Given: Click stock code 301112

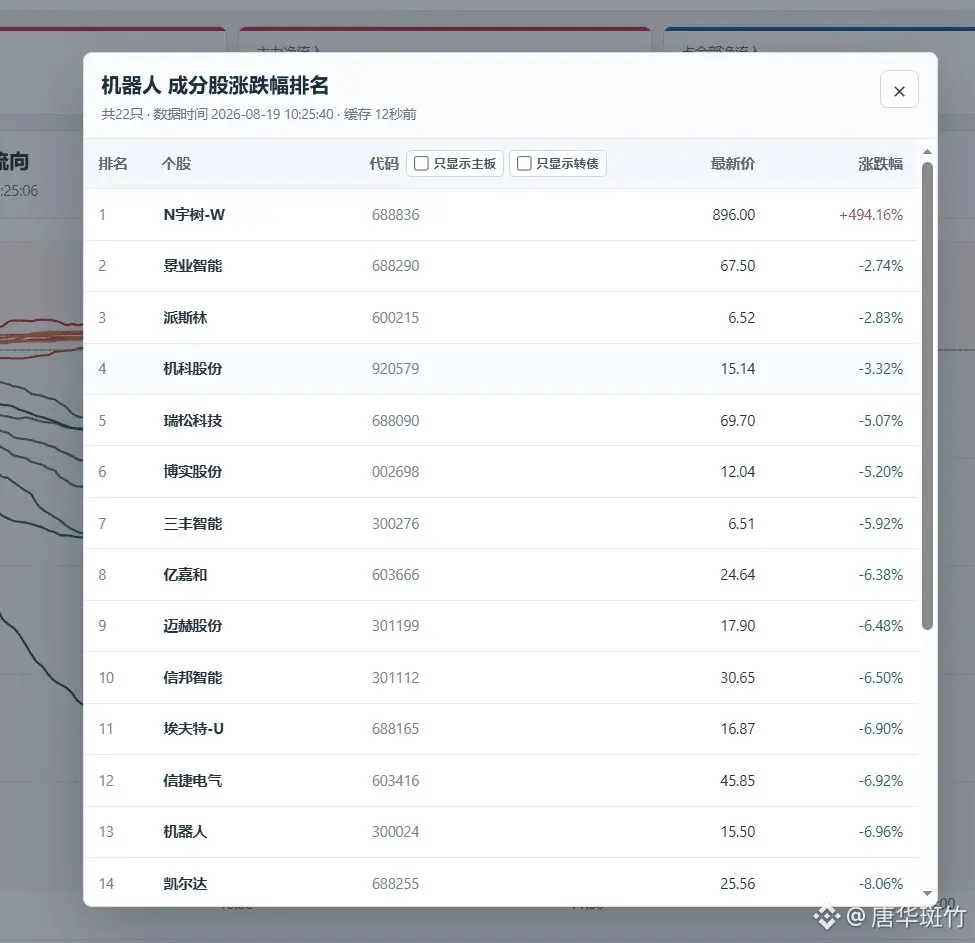Looking at the screenshot, I should [395, 678].
